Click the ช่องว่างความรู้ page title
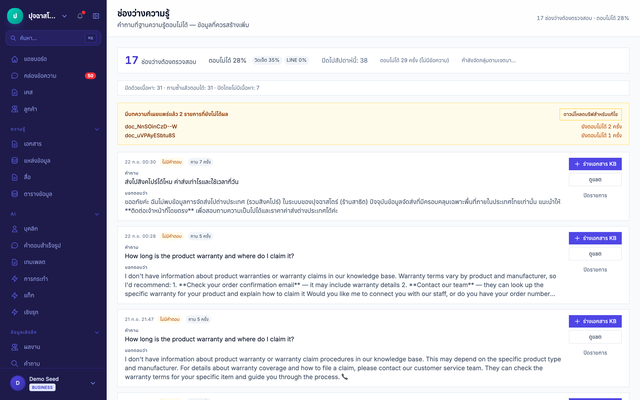The image size is (640, 400). pyautogui.click(x=143, y=14)
